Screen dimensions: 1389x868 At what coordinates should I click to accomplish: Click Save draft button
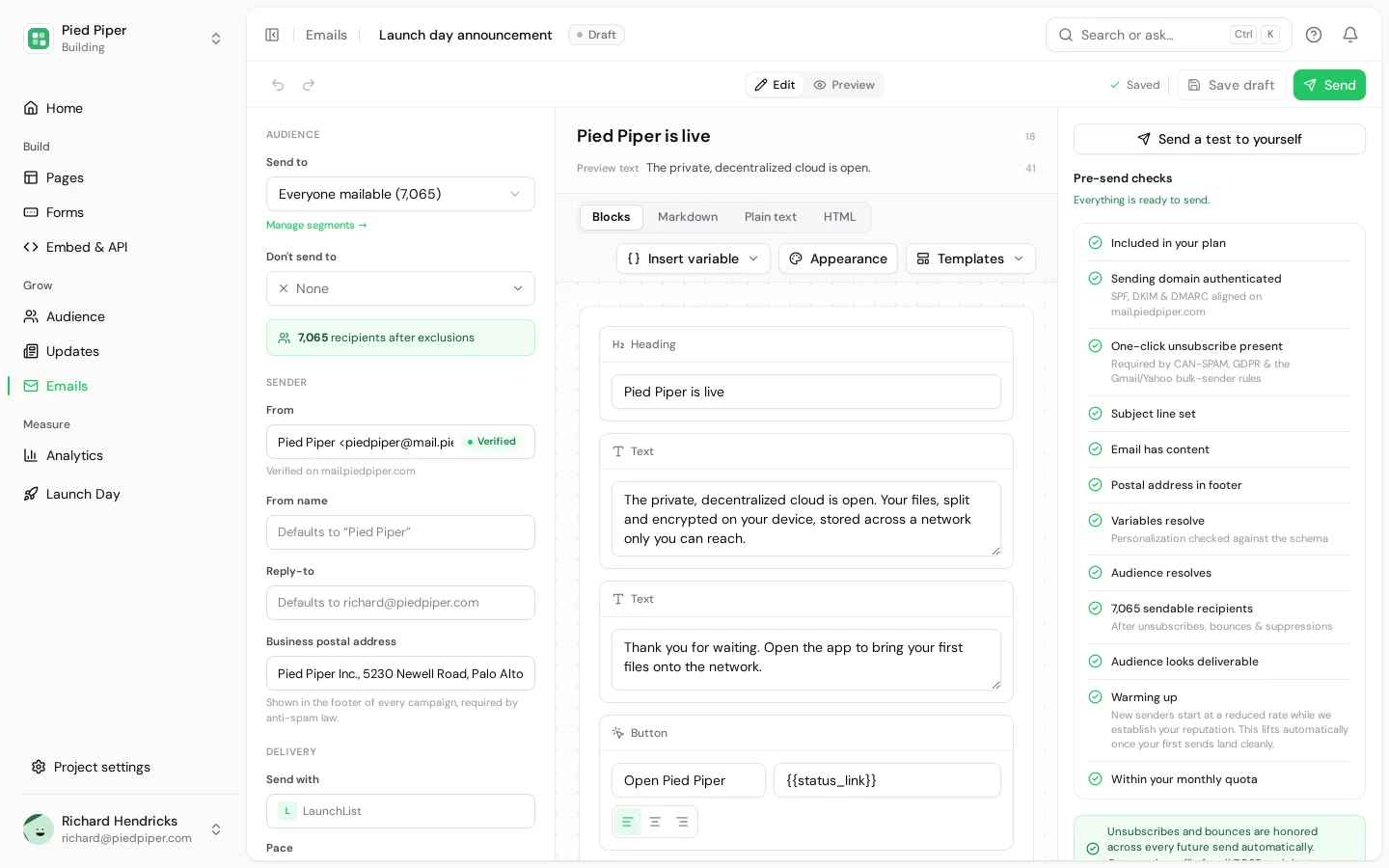tap(1231, 85)
